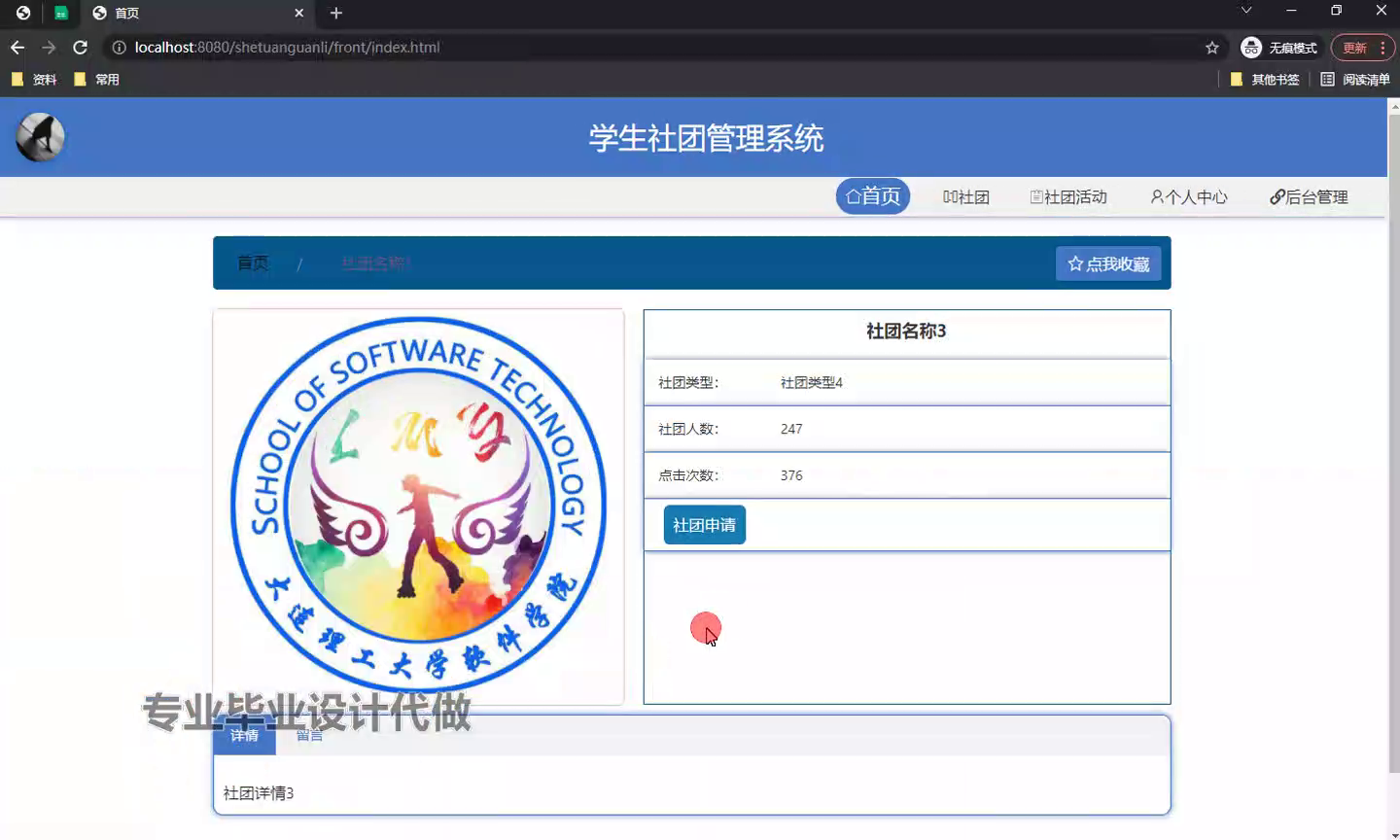Open 后台管理 in the navigation bar

[x=1310, y=197]
